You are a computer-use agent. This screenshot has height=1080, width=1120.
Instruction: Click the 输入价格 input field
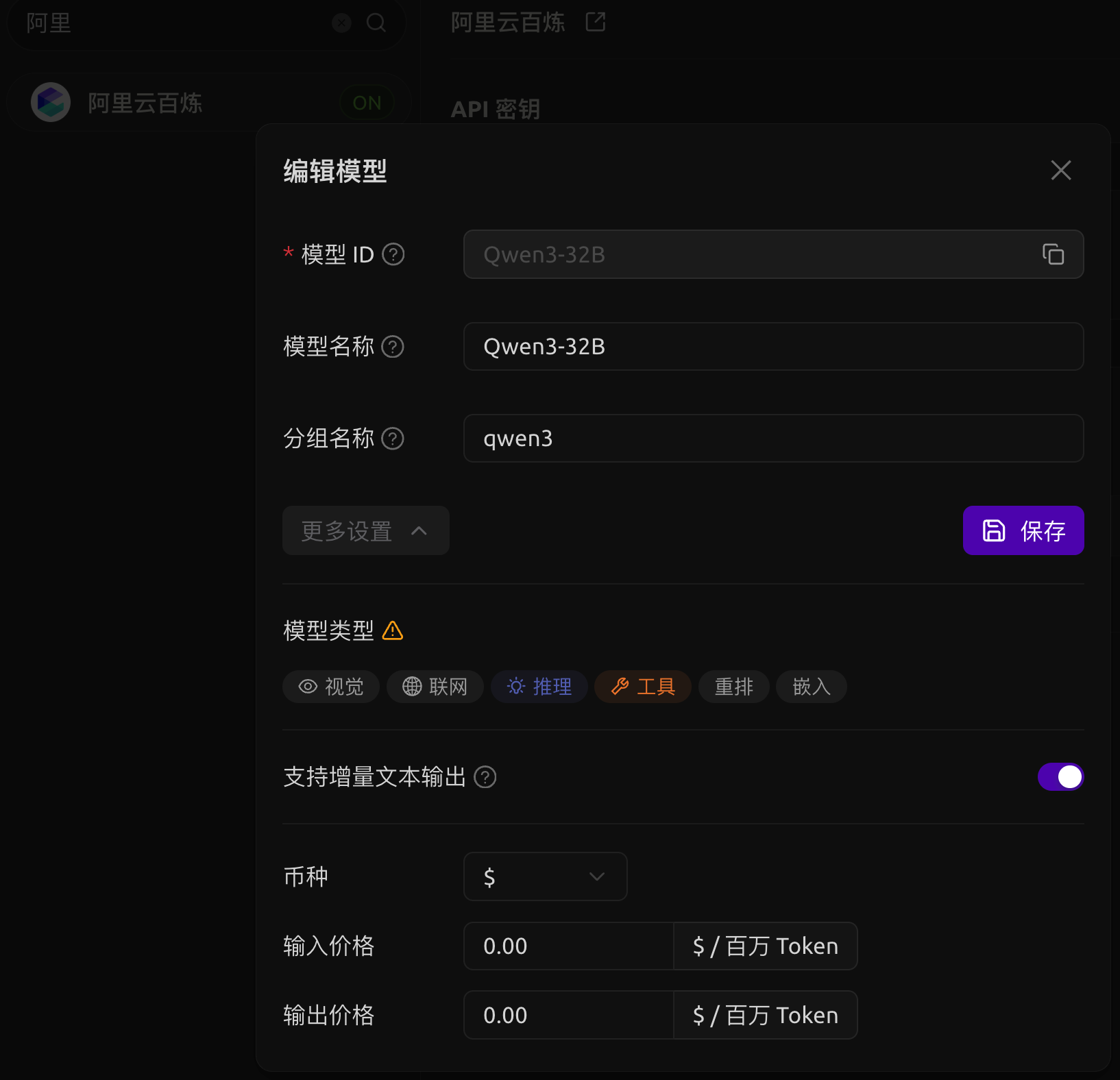[x=568, y=946]
